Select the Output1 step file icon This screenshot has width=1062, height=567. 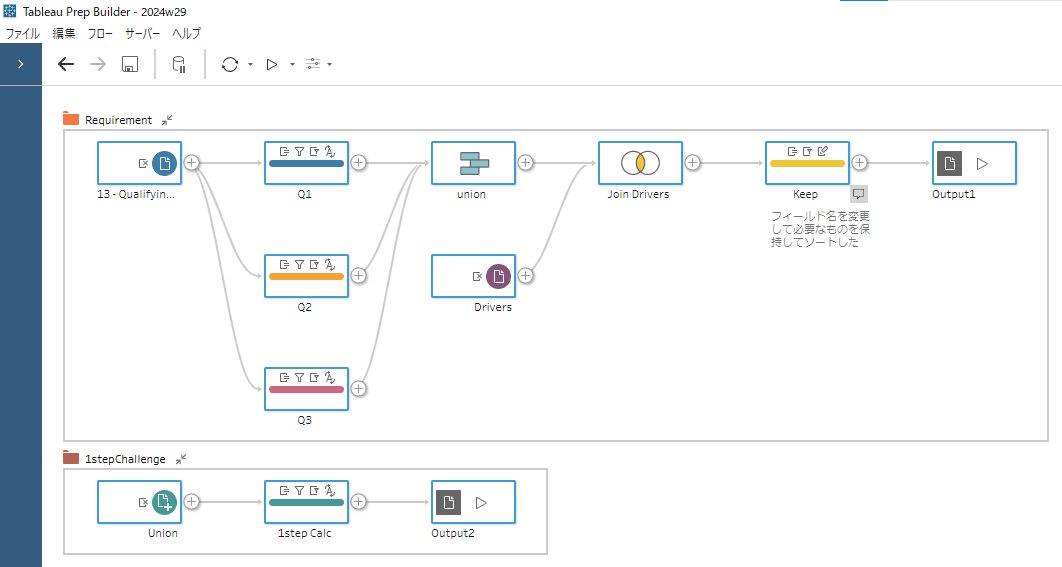pyautogui.click(x=950, y=163)
